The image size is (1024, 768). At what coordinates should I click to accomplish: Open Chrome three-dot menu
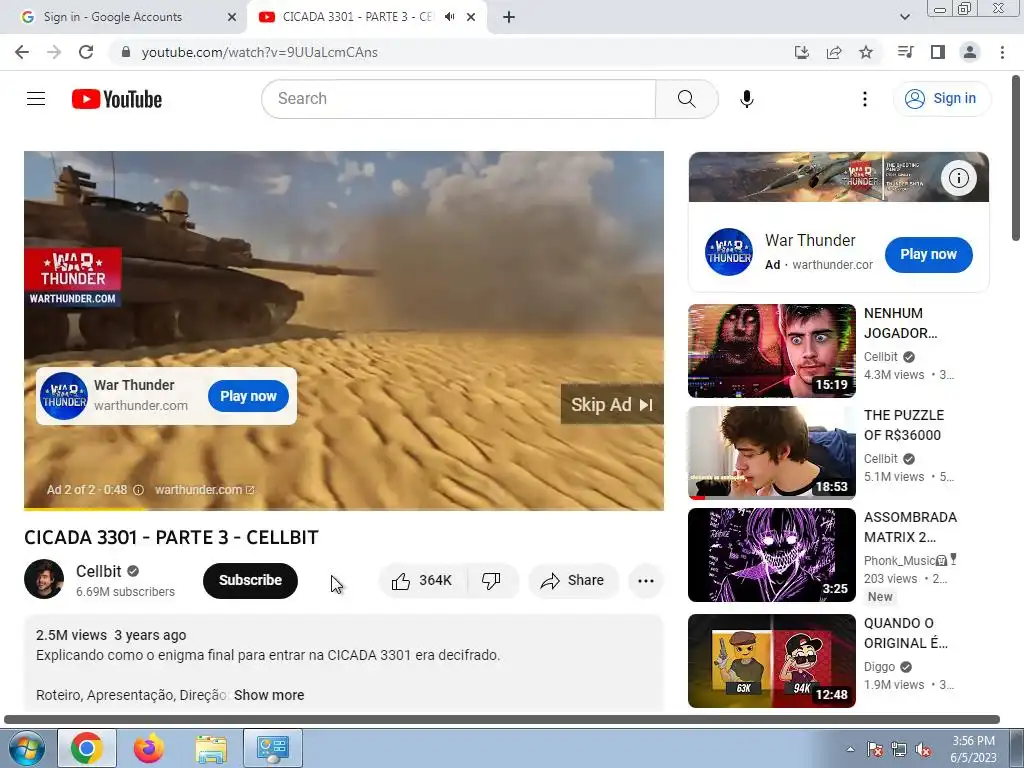[1002, 52]
